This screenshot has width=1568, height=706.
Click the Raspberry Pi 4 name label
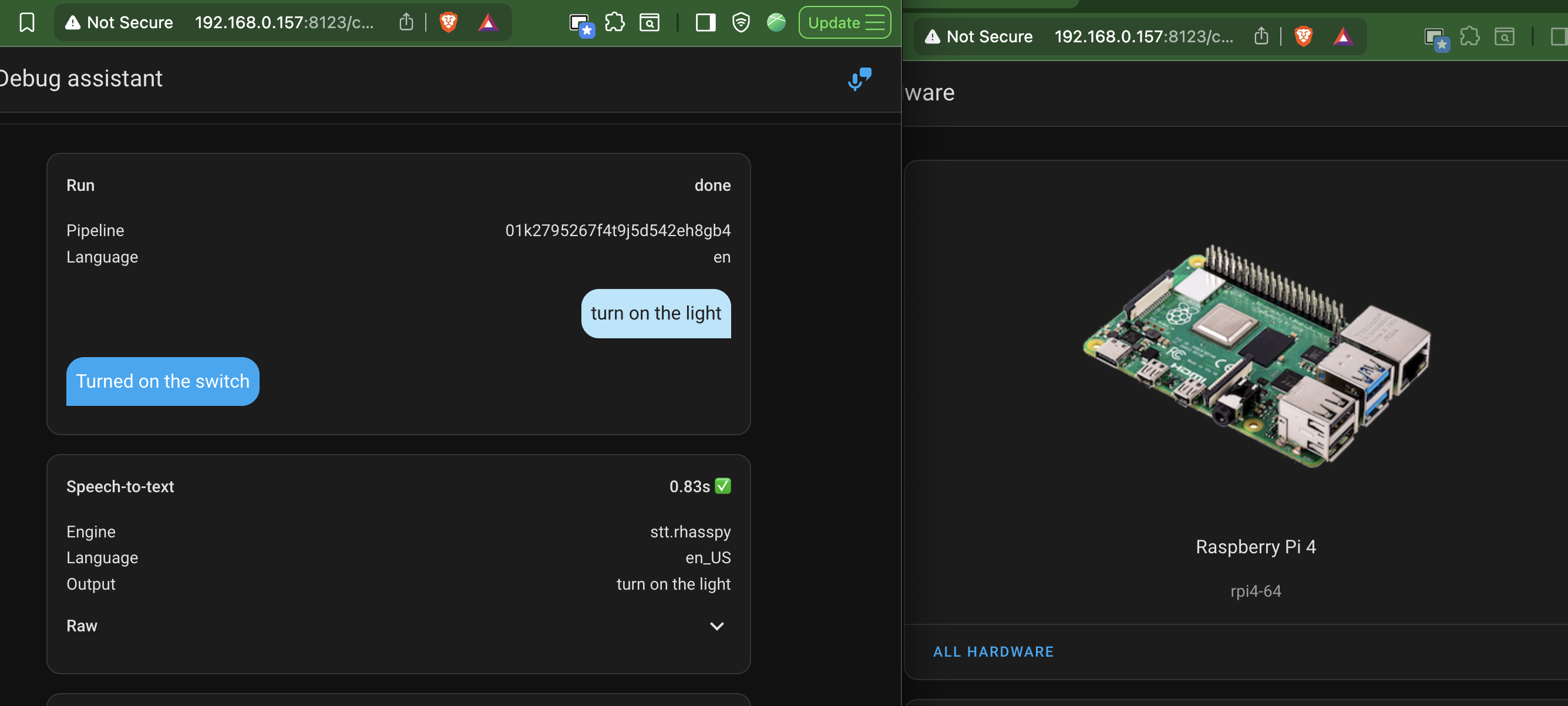[1256, 547]
